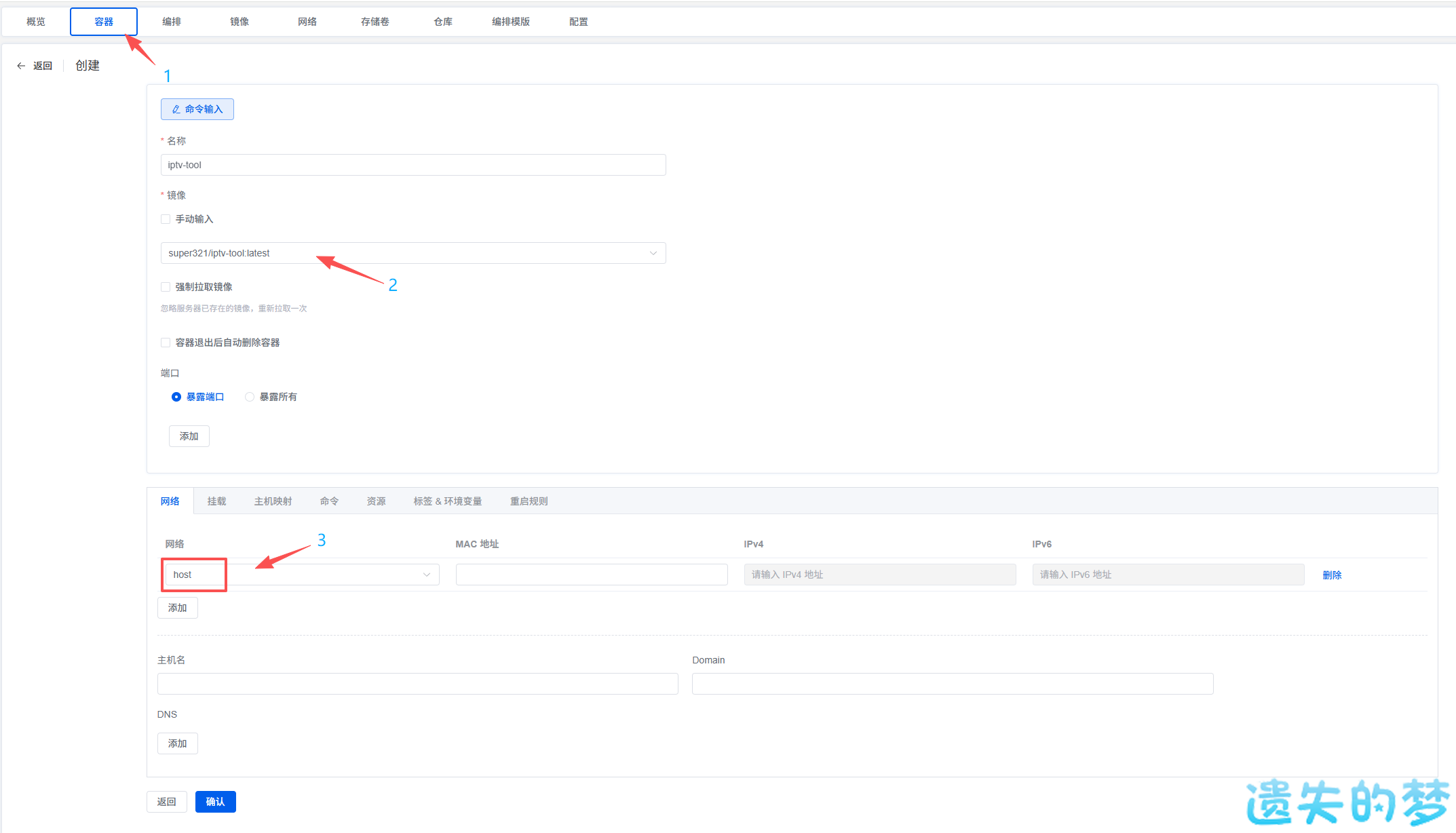Click the 名称 field containing iptv-tool
This screenshot has height=833, width=1456.
pos(413,165)
